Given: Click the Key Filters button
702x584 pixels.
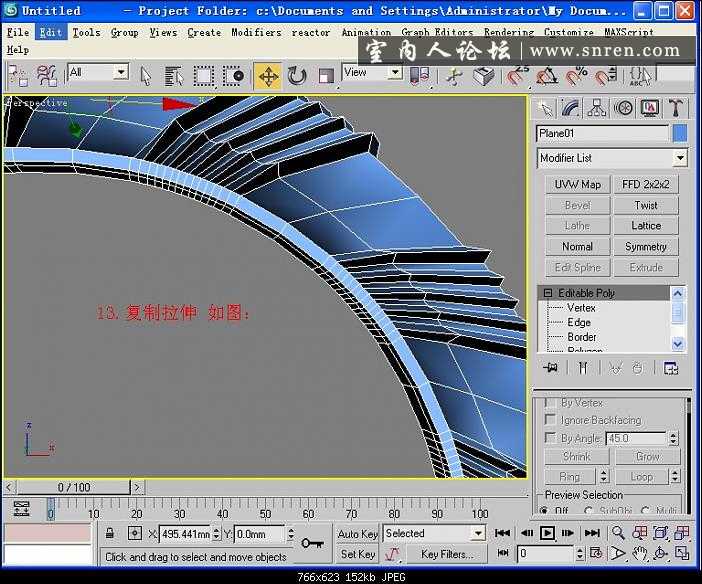Looking at the screenshot, I should point(446,554).
